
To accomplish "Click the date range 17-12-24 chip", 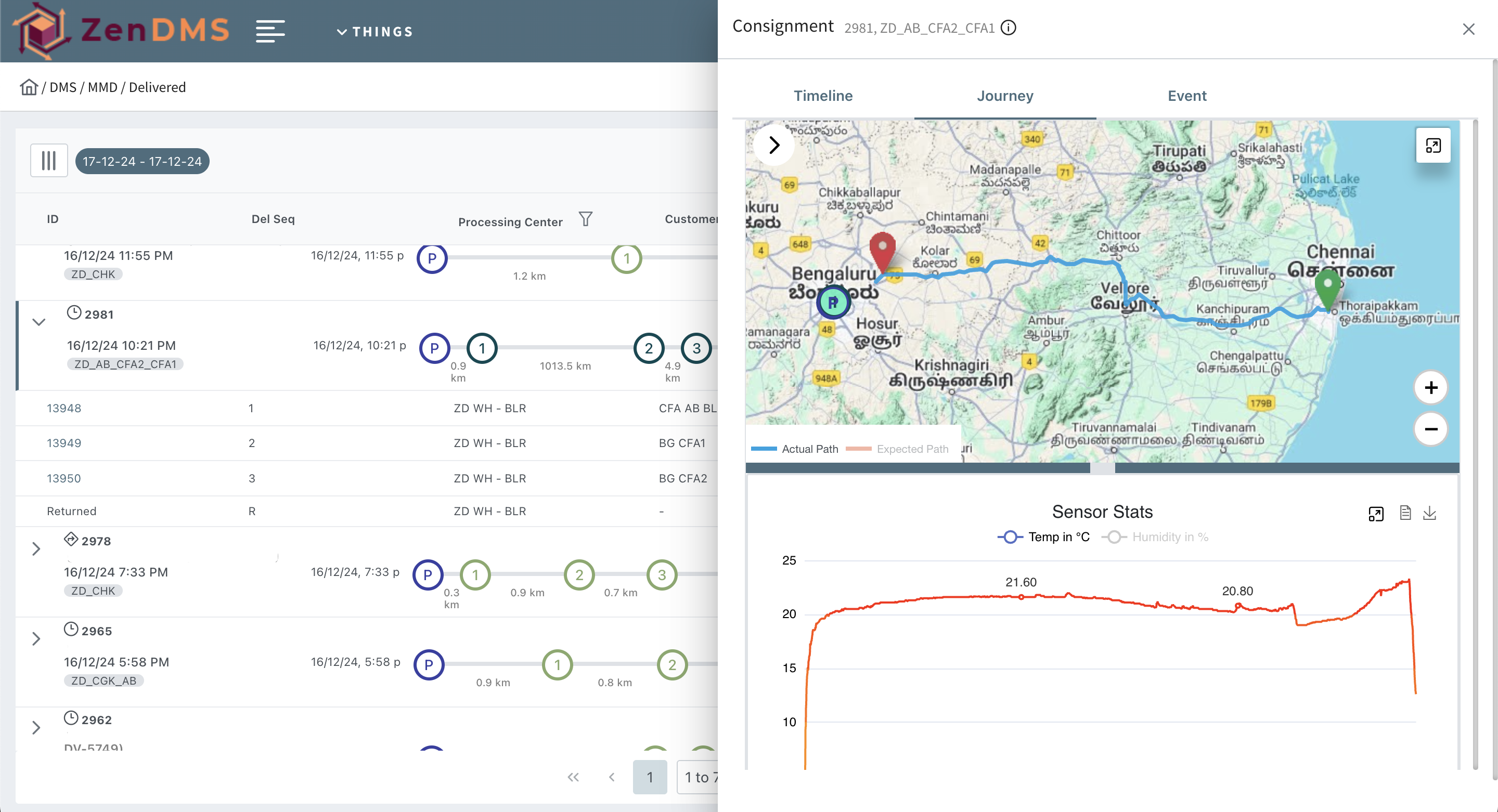I will (142, 161).
